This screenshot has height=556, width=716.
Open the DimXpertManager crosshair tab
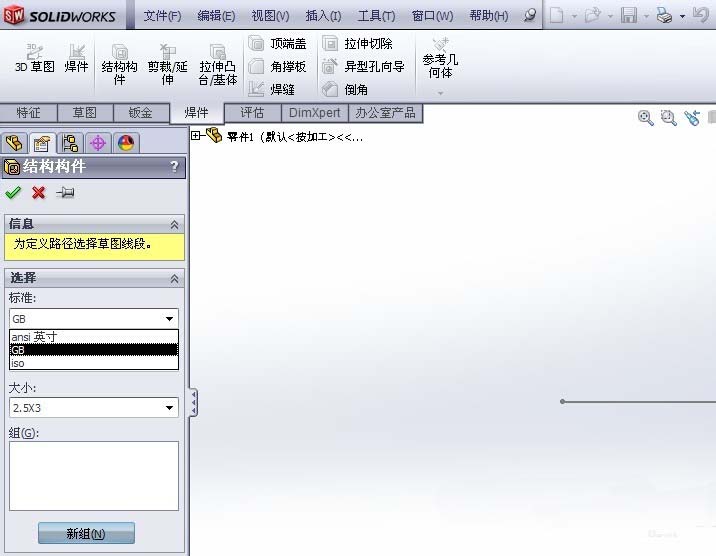(x=98, y=143)
